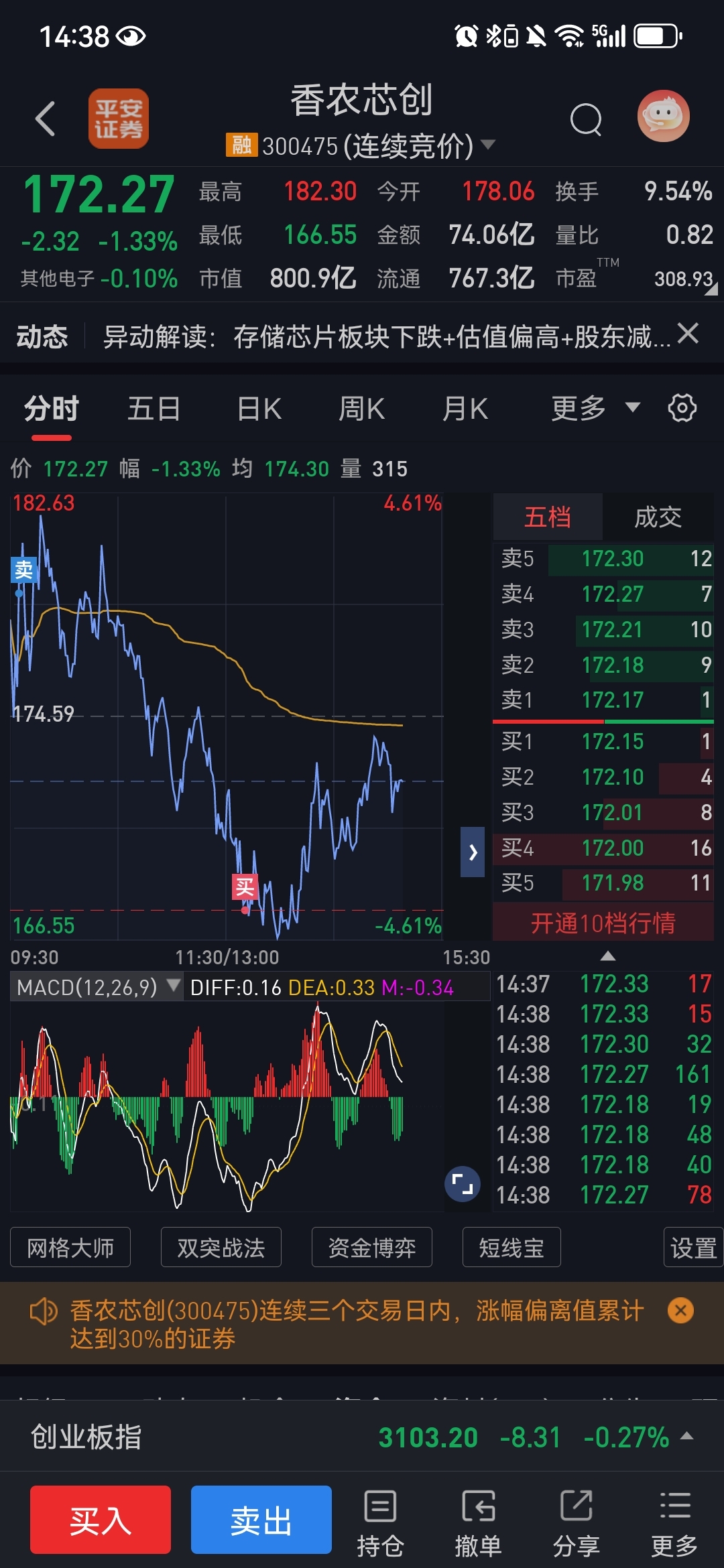This screenshot has height=1568, width=724.
Task: Tap the fullscreen chart expand icon
Action: (462, 1184)
